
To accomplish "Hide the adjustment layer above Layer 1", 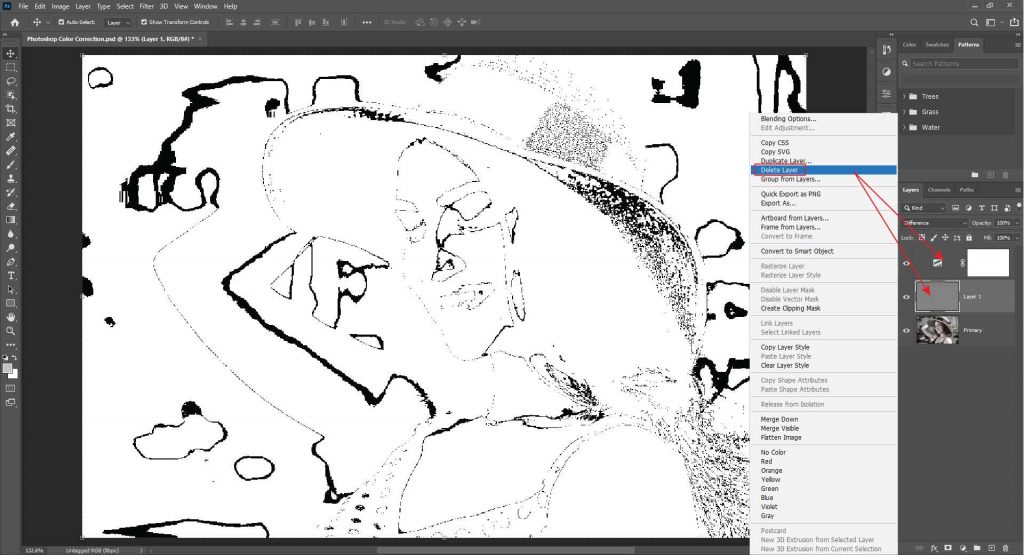I will 906,263.
